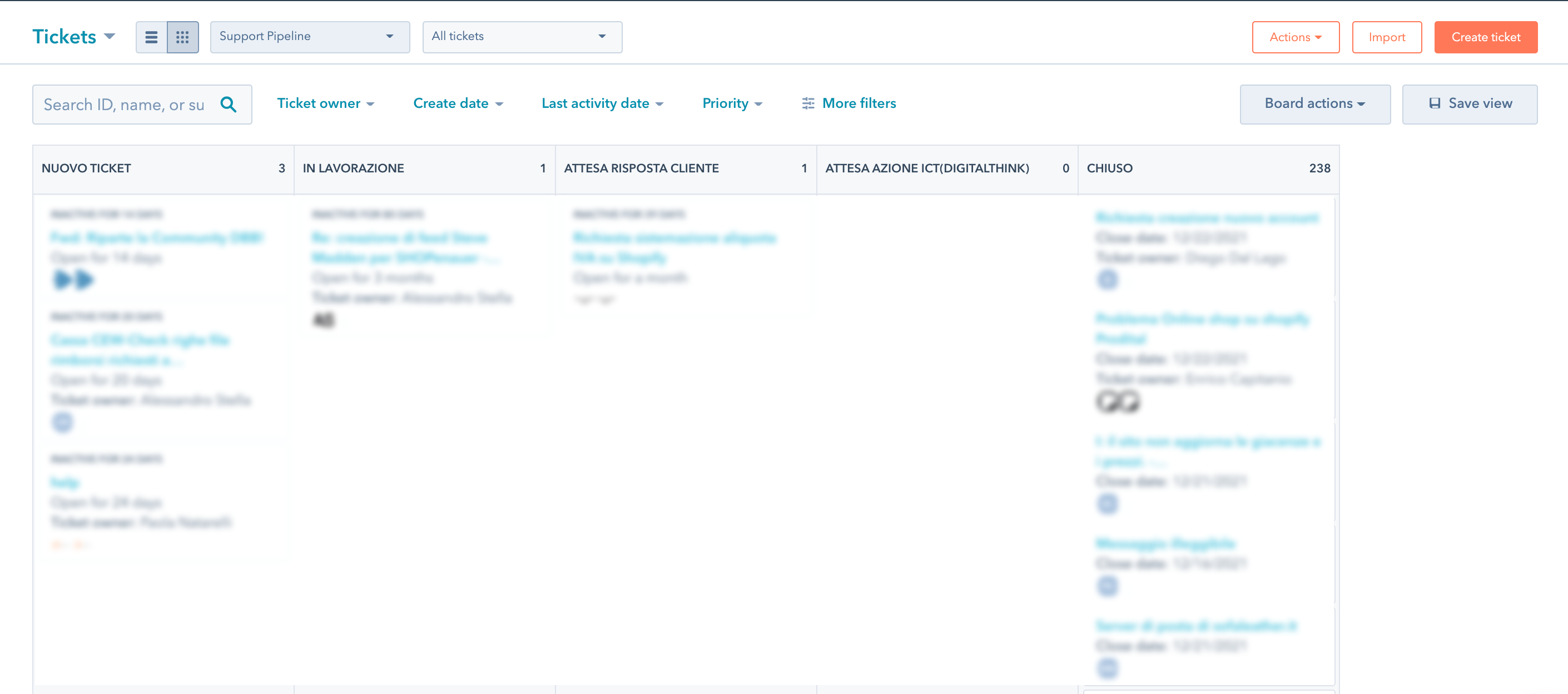Focus the Search ID, name field
The width and height of the screenshot is (1568, 694).
click(142, 105)
